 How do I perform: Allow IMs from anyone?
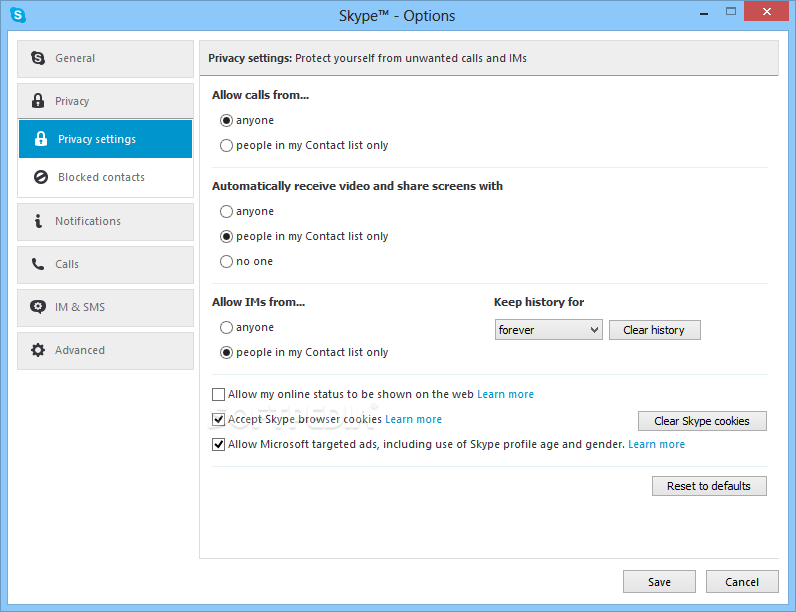[x=226, y=327]
